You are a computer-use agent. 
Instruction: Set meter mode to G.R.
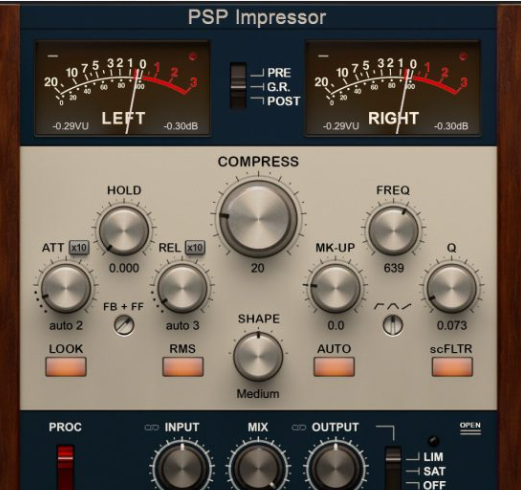pyautogui.click(x=278, y=87)
